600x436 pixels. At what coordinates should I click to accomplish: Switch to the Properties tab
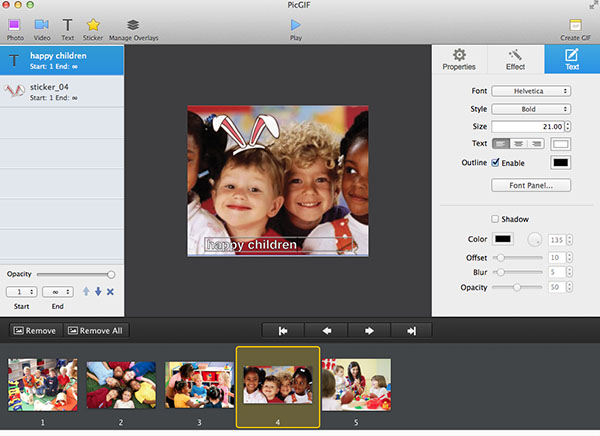459,59
